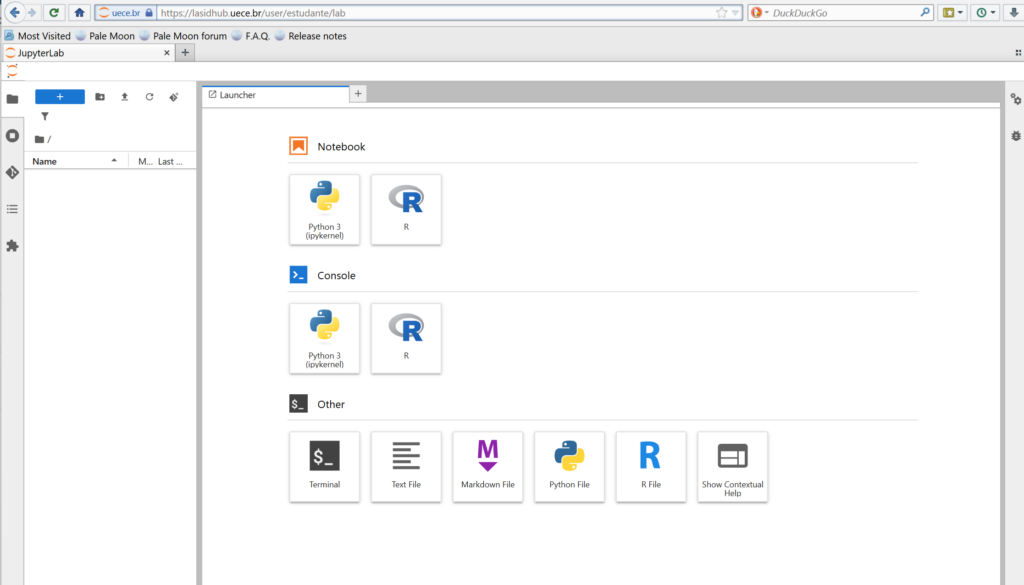Go to the browser home page
This screenshot has height=585, width=1024.
(79, 12)
